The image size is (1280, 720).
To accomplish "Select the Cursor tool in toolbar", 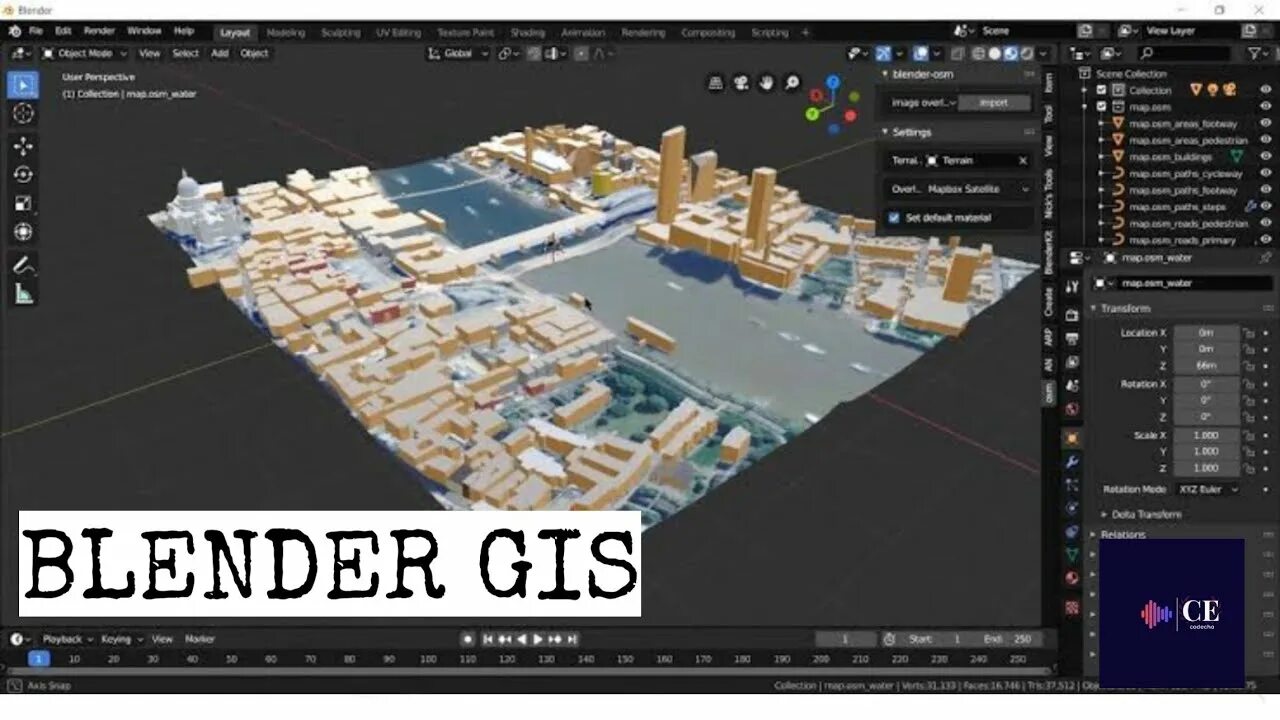I will (x=23, y=114).
